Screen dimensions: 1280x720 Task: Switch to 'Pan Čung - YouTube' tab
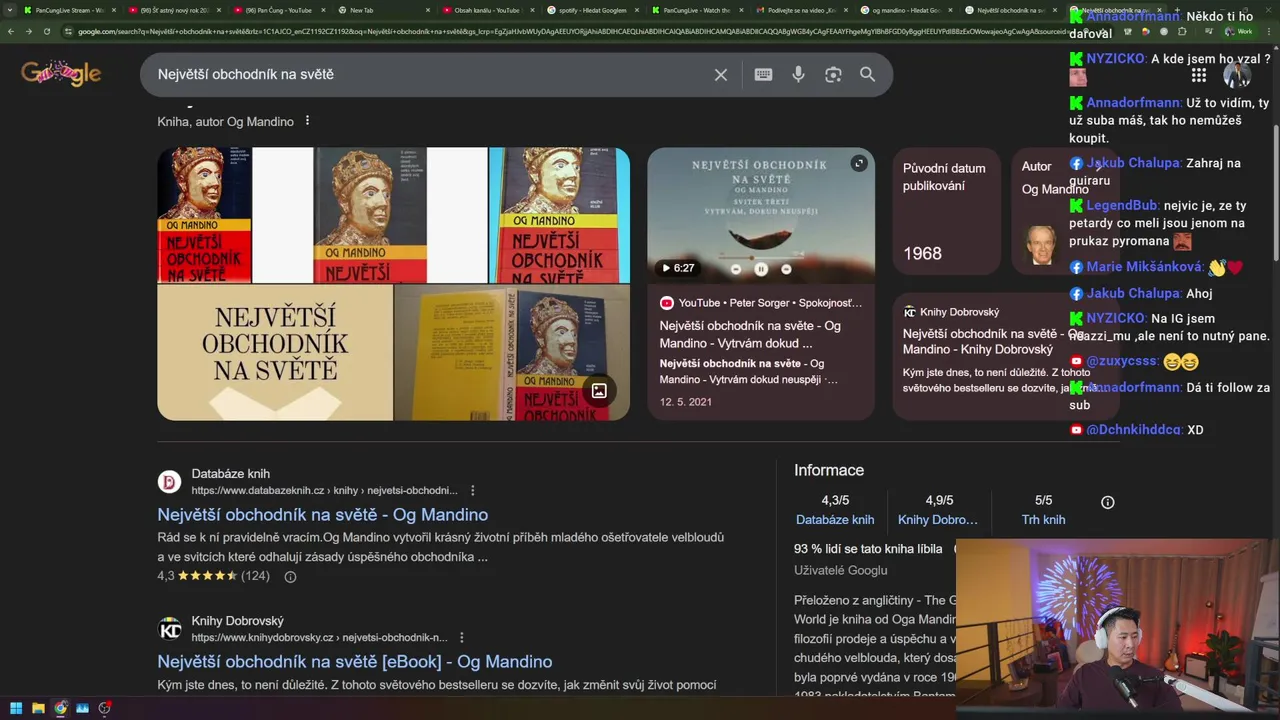[x=279, y=10]
